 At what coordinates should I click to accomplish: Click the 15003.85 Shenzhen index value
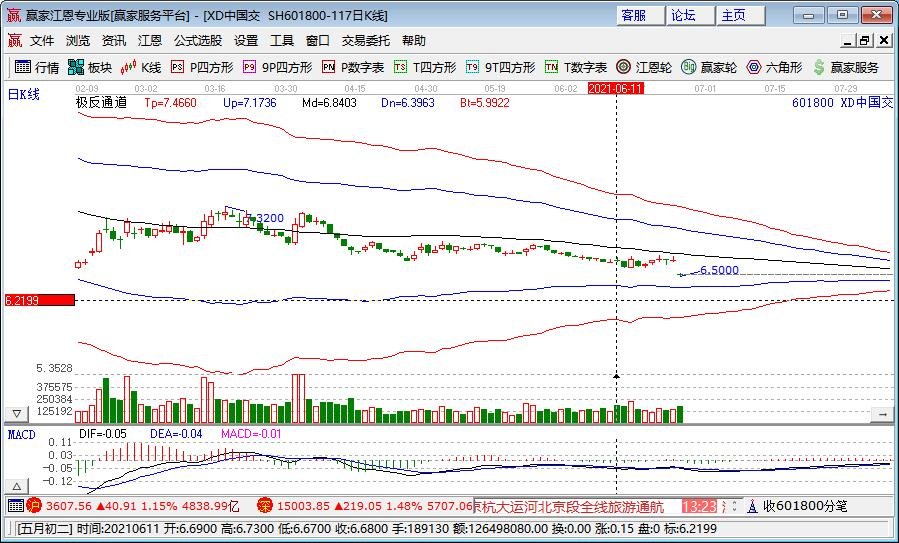pos(304,506)
